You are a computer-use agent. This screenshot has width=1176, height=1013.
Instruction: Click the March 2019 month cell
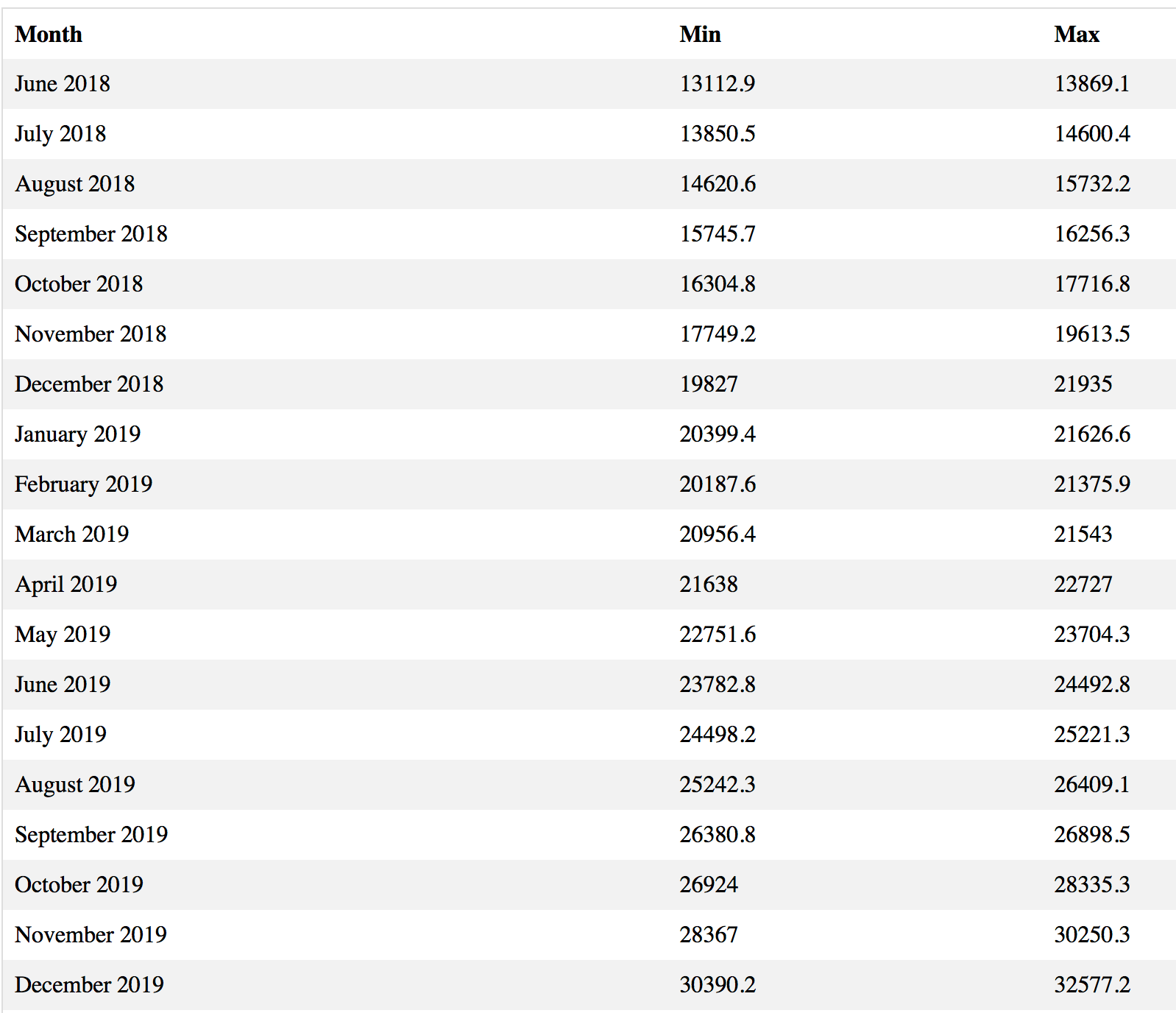72,534
